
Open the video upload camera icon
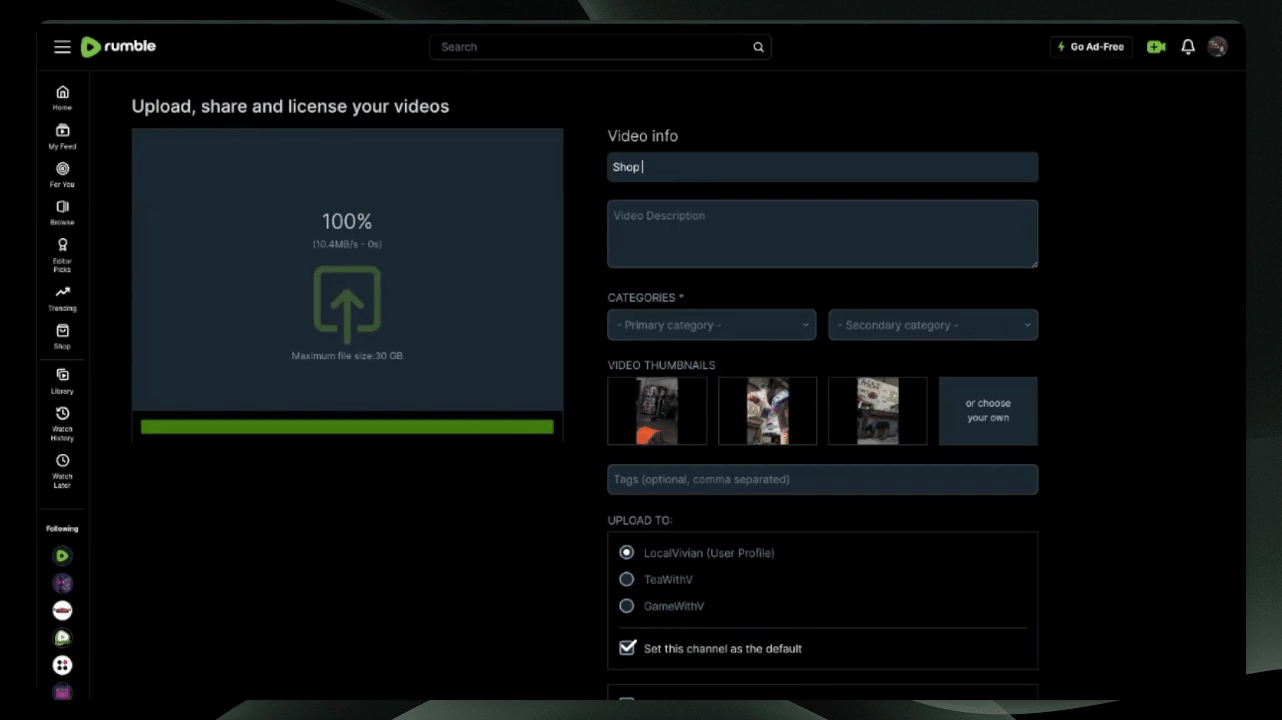pos(1156,47)
